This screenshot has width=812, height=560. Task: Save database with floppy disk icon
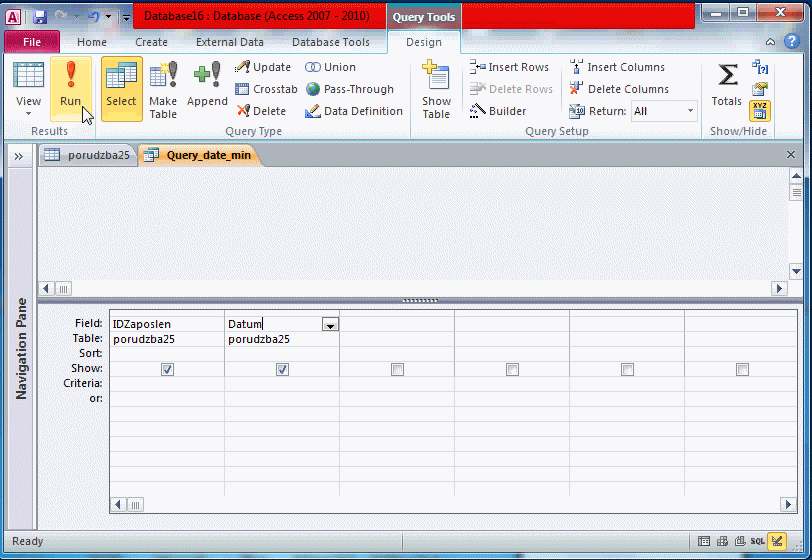point(39,17)
